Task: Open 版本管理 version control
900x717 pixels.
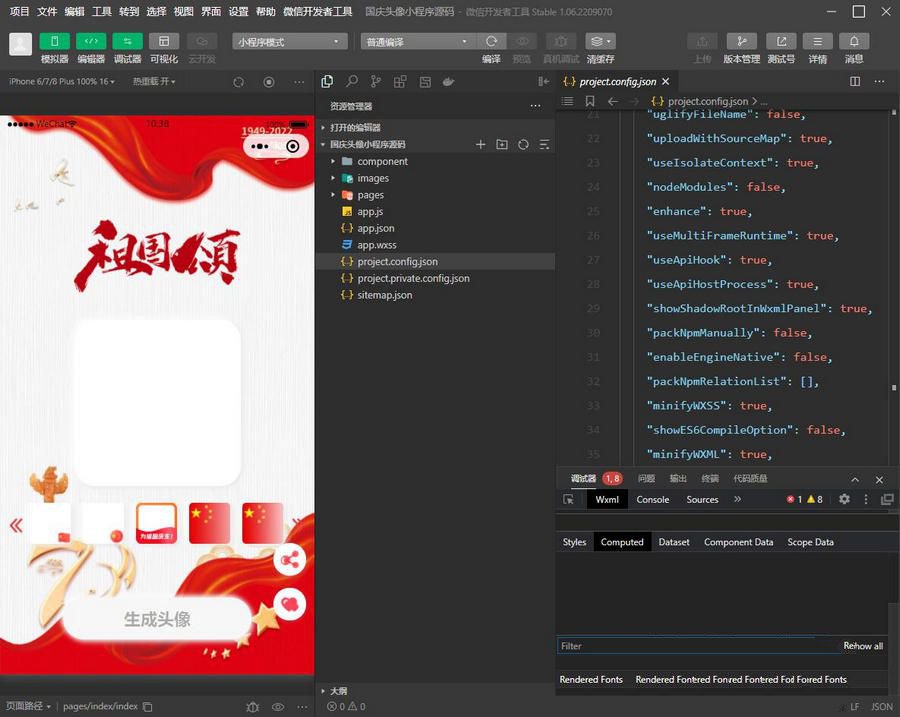Action: pos(741,42)
